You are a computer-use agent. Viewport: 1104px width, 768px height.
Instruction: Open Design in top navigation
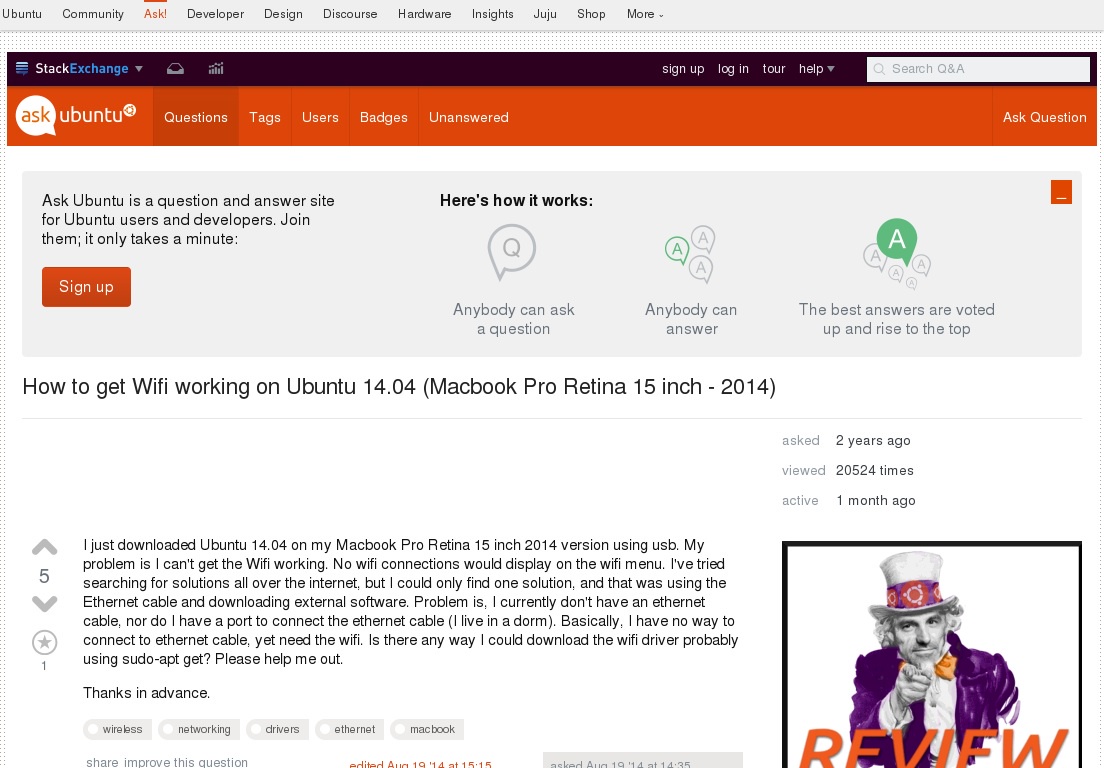click(283, 14)
